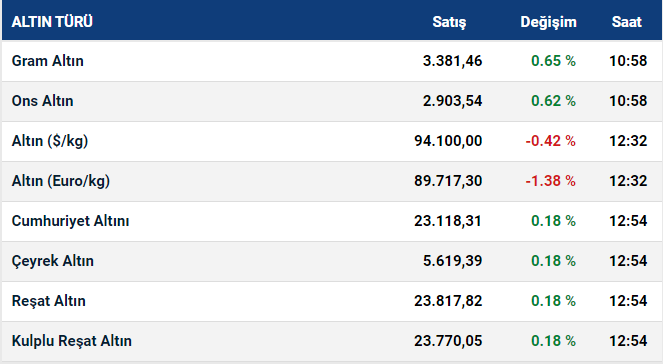The height and width of the screenshot is (364, 663).
Task: Open the Ons Altın row link
Action: (42, 101)
